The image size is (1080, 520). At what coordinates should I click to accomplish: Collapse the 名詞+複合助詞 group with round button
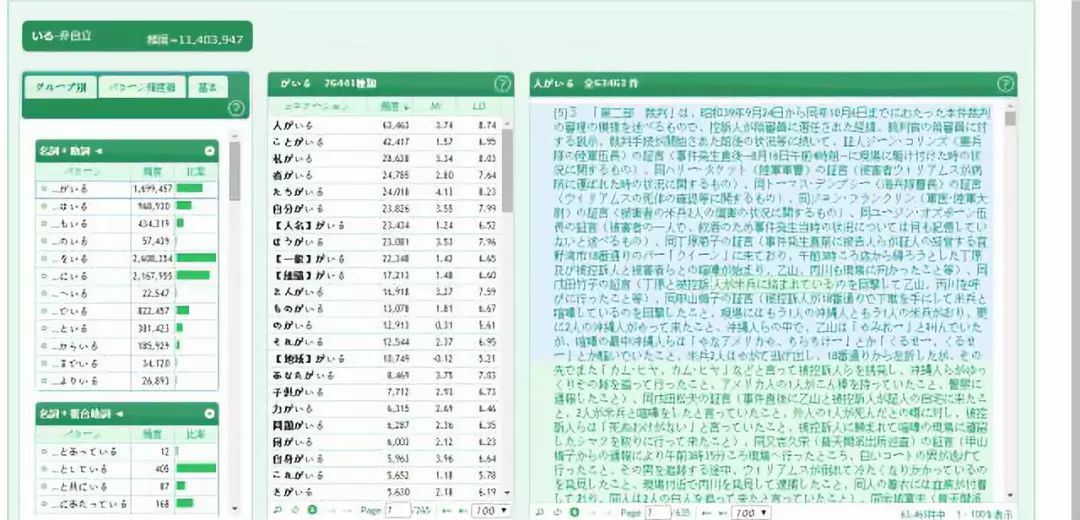pyautogui.click(x=209, y=414)
